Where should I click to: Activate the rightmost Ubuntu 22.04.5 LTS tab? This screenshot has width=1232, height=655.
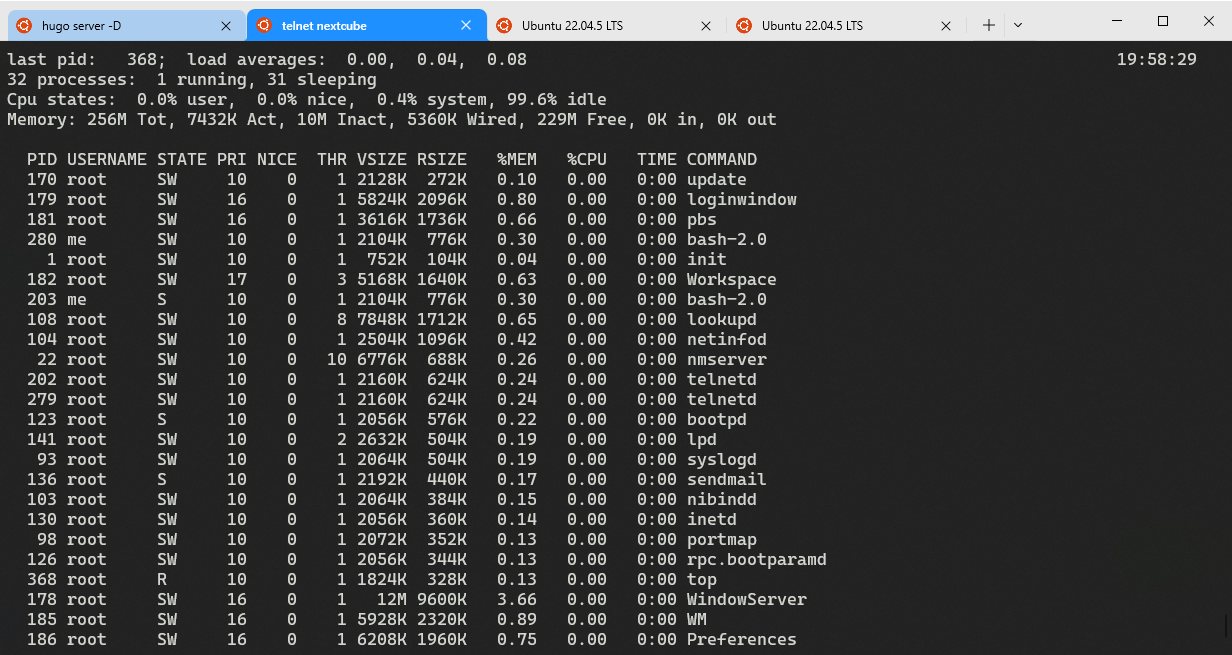click(820, 26)
